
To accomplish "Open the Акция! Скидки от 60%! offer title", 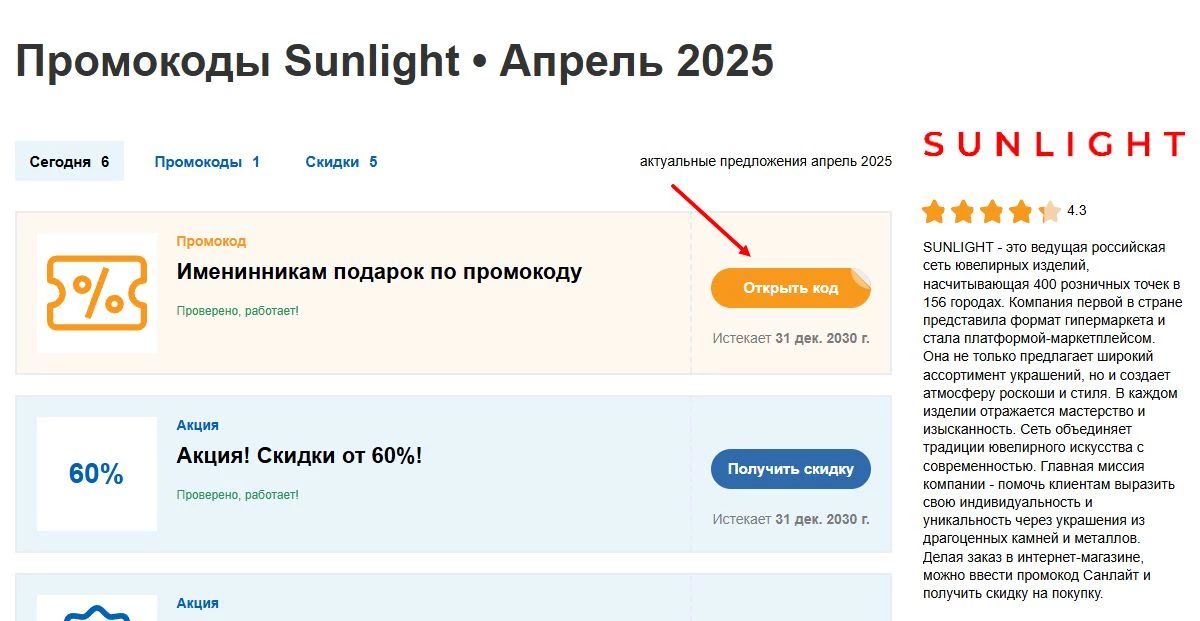I will tap(299, 456).
